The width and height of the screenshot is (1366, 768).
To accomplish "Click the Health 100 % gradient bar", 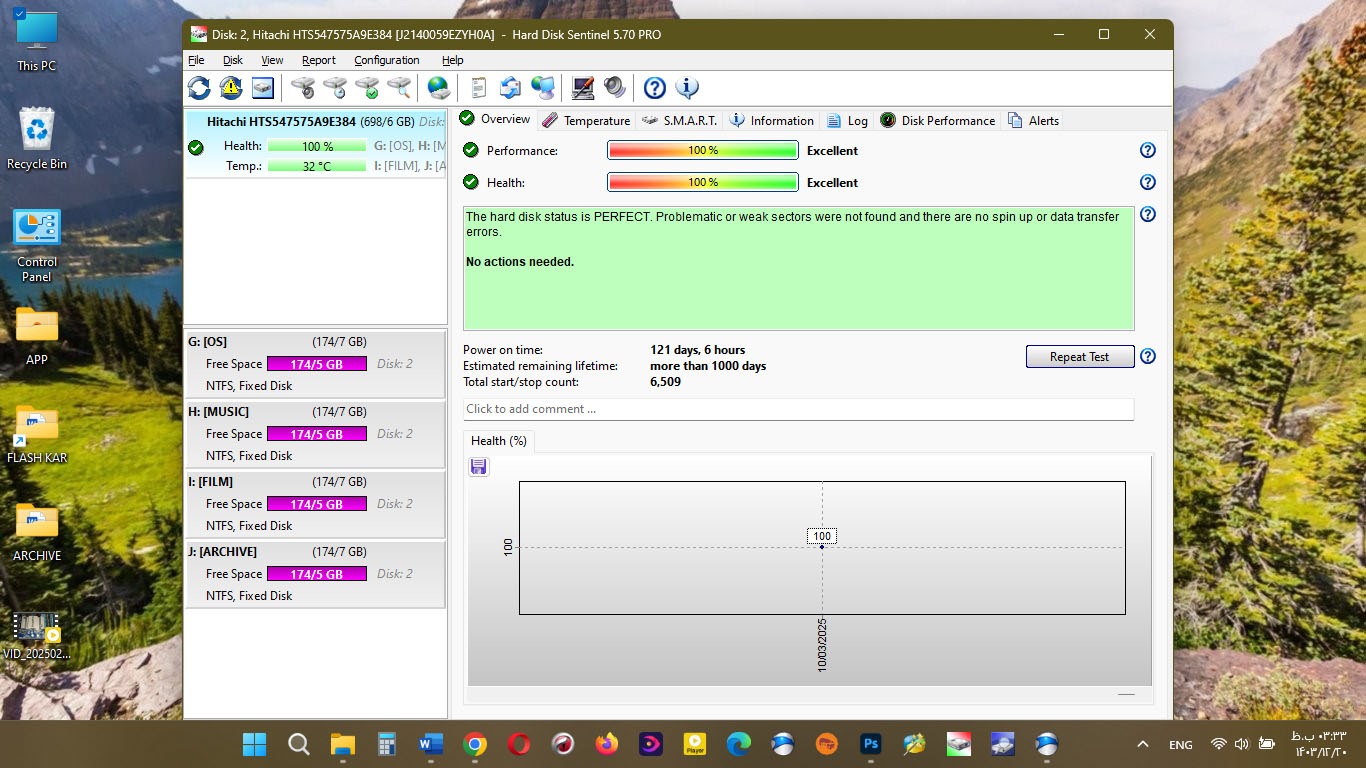I will [703, 182].
